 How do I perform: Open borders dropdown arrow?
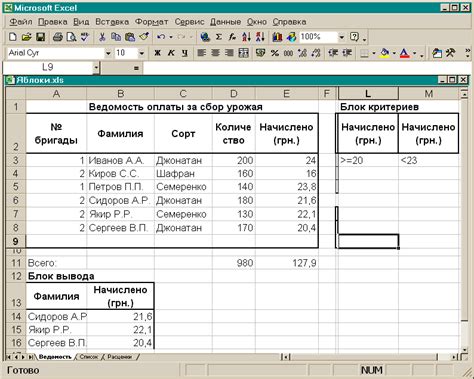point(374,53)
